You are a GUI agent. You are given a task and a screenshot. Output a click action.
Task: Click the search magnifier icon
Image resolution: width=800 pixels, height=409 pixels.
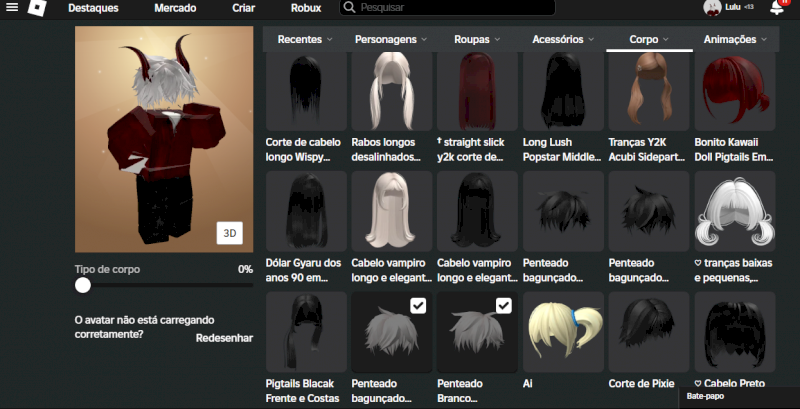point(349,8)
